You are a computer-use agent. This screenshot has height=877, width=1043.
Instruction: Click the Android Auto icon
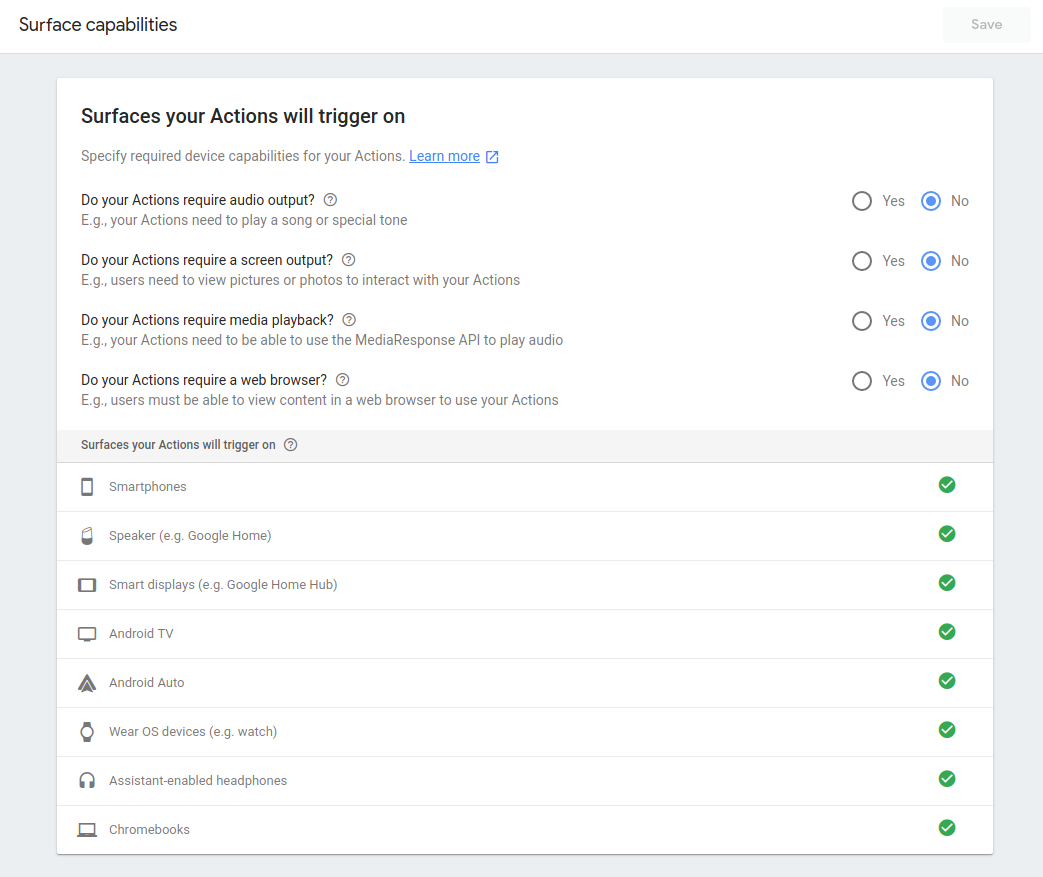87,683
